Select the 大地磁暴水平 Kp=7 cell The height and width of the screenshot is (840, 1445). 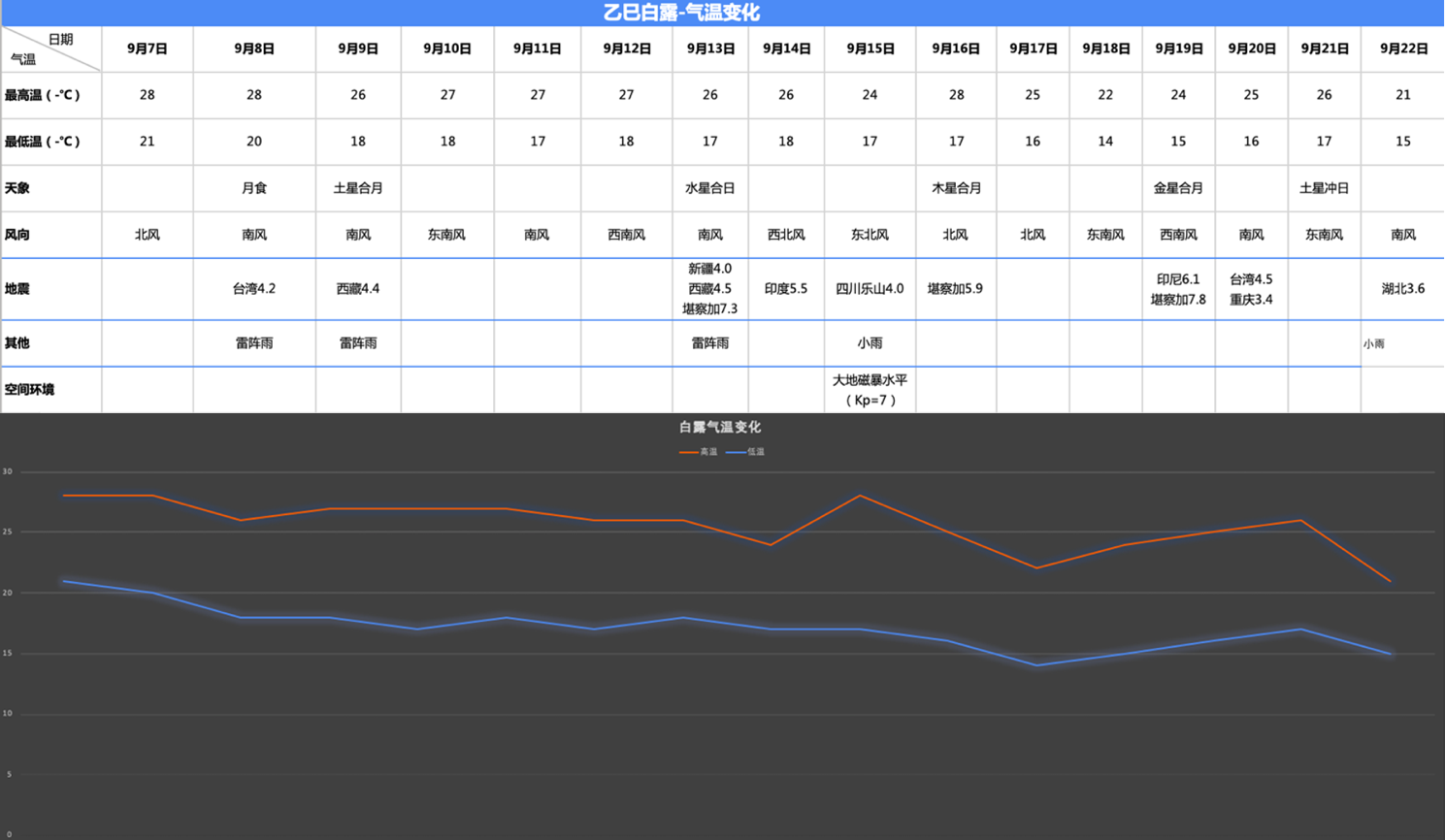click(870, 390)
